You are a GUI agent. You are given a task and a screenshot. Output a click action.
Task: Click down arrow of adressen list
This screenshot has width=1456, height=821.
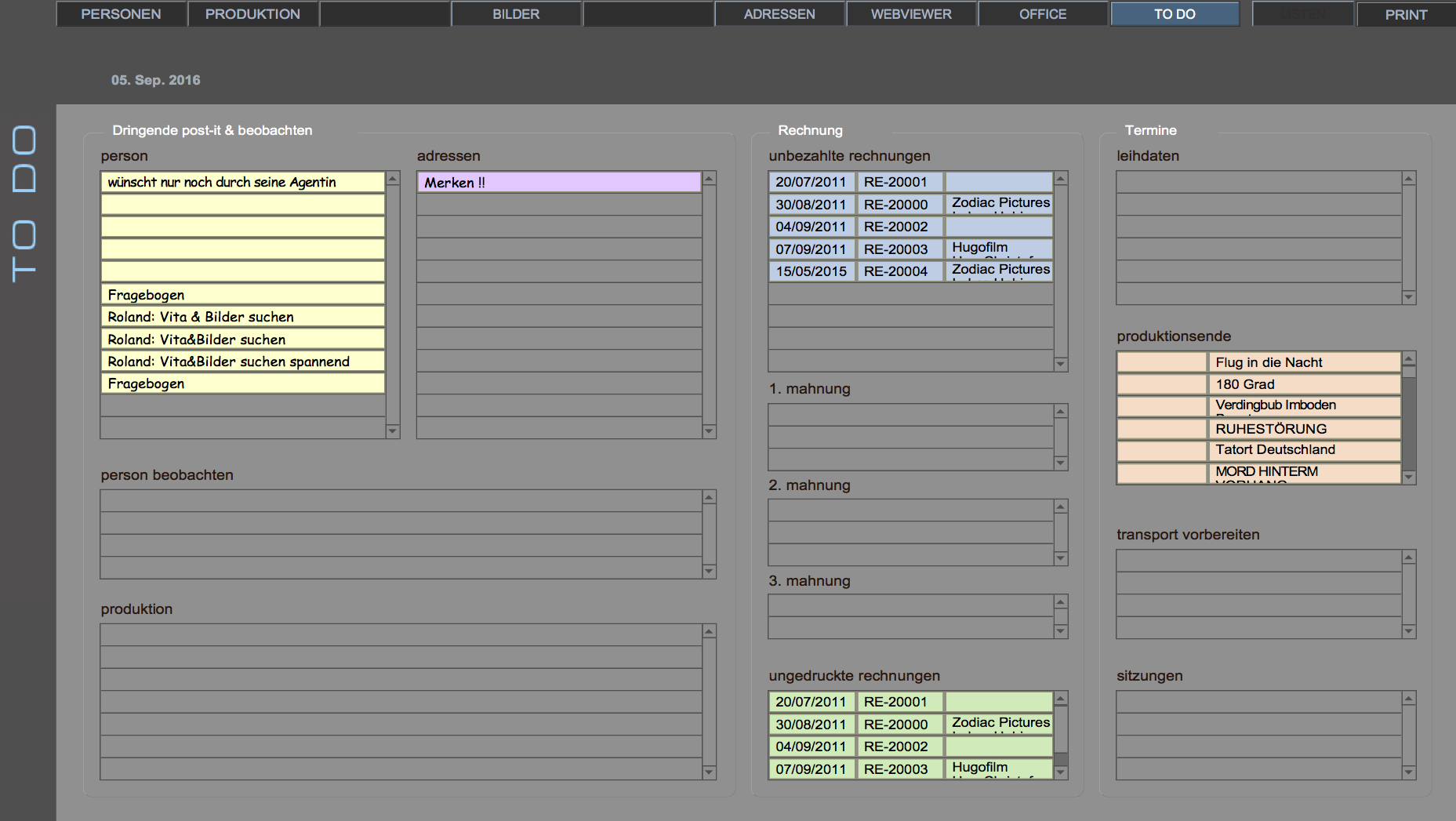coord(709,431)
